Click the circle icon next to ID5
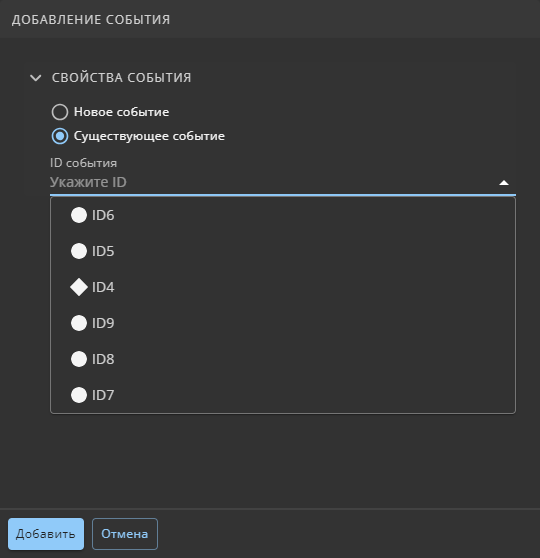The width and height of the screenshot is (540, 558). [79, 251]
